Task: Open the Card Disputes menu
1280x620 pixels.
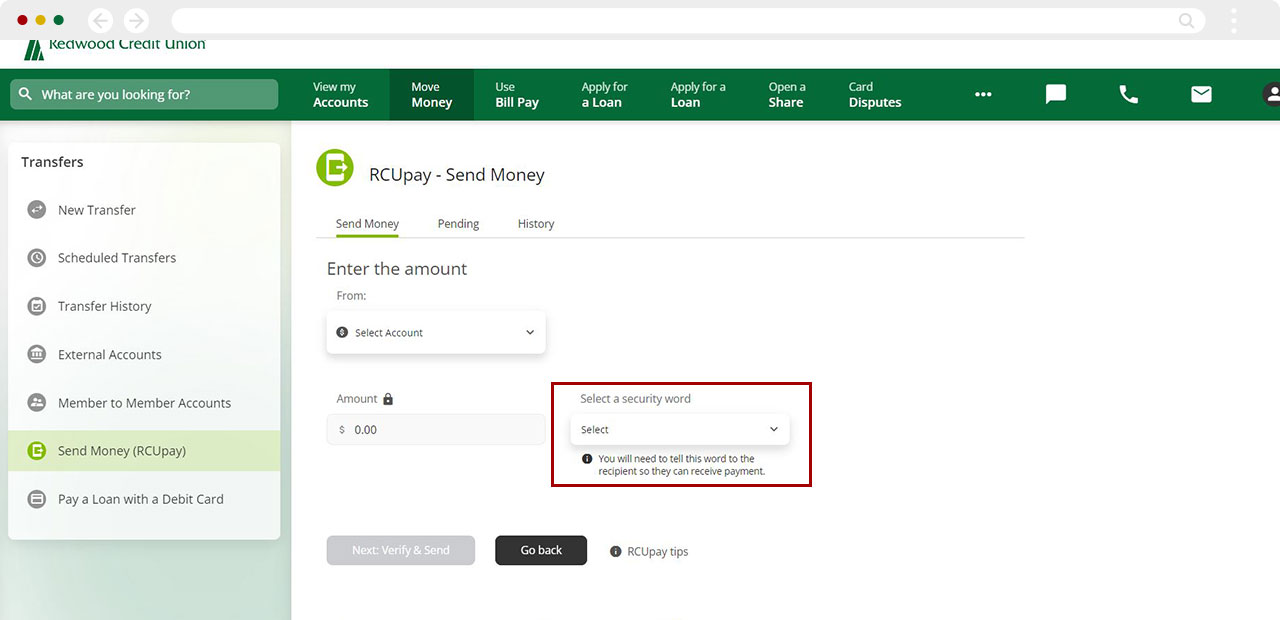Action: pyautogui.click(x=875, y=95)
